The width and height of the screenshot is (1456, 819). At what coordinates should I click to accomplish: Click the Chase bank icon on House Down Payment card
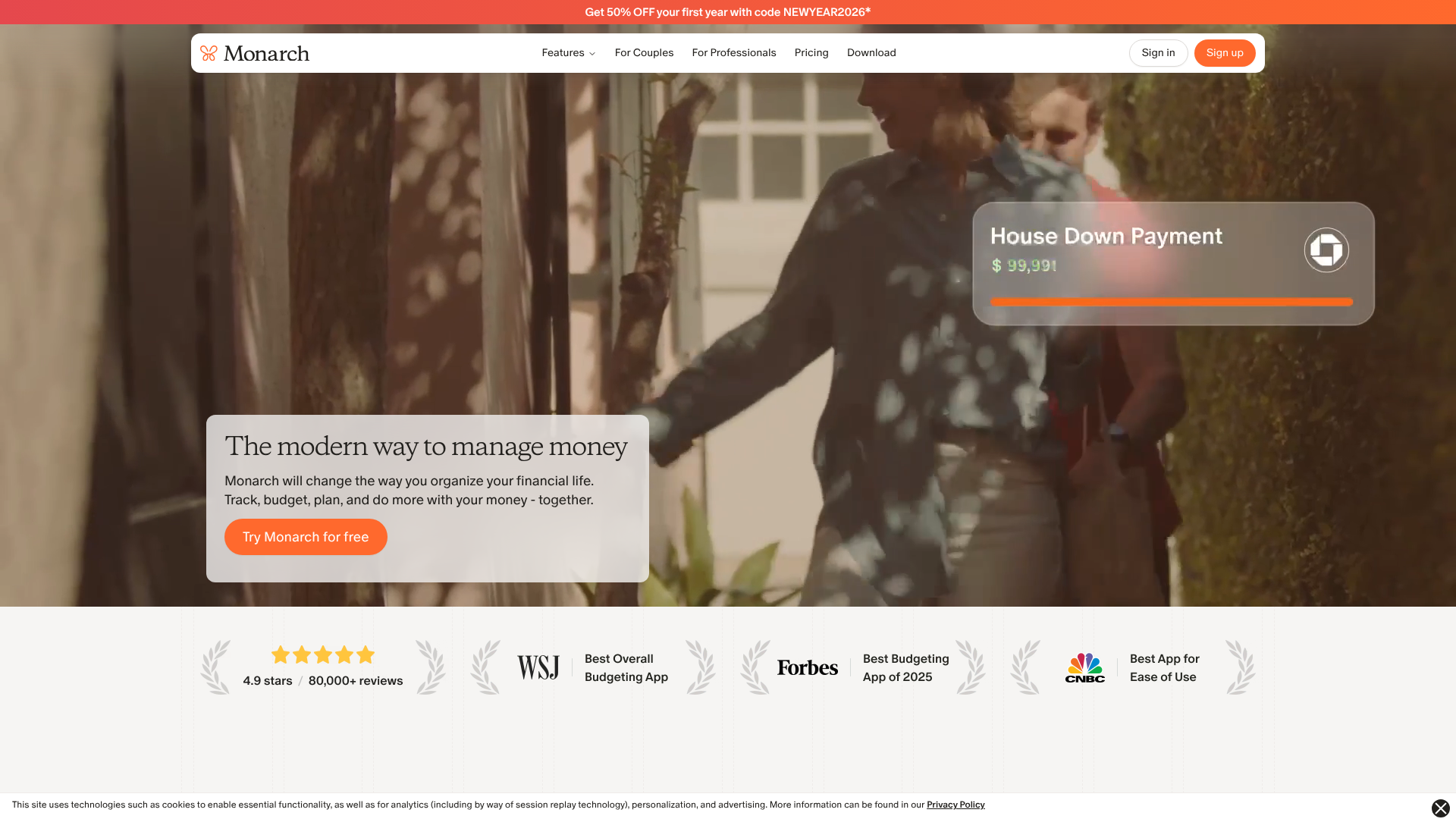click(1326, 249)
